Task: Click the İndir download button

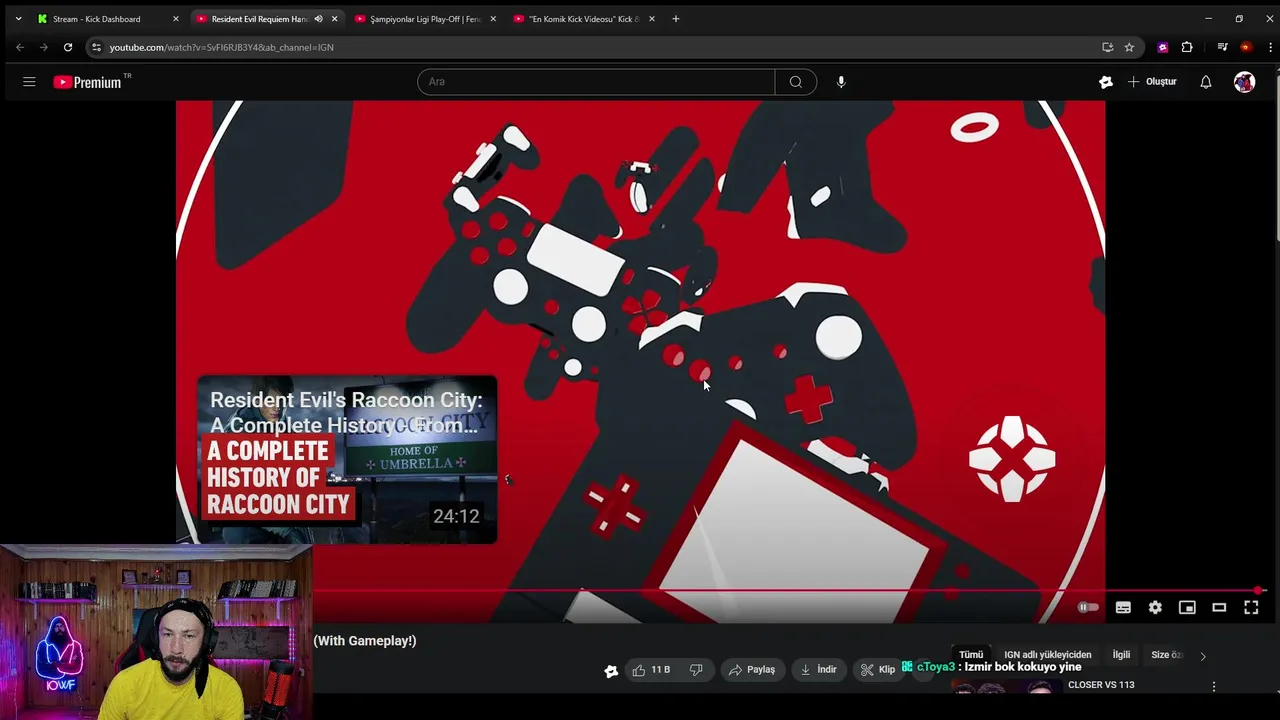Action: click(x=818, y=670)
